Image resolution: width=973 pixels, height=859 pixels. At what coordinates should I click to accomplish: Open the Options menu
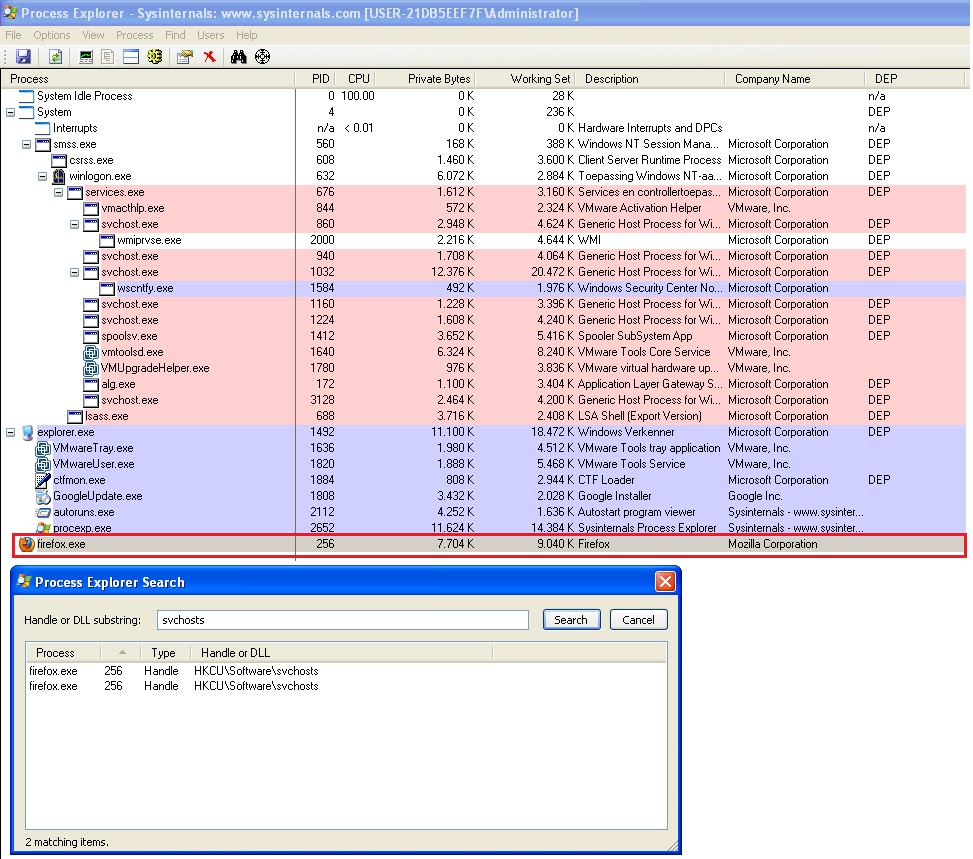click(52, 35)
